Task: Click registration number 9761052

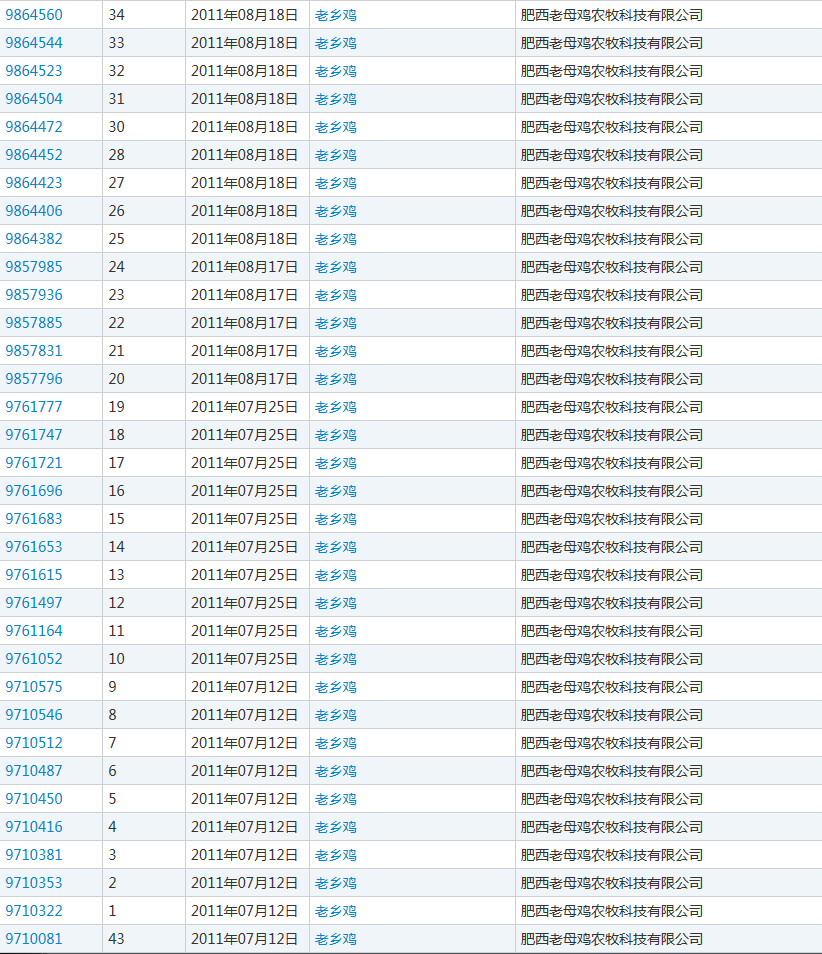Action: [34, 659]
